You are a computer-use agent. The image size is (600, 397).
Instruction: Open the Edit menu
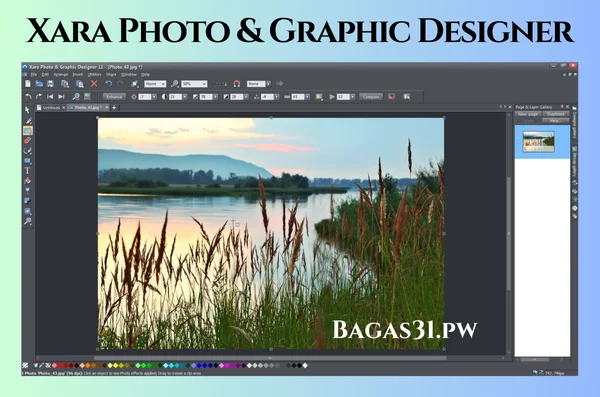point(45,75)
